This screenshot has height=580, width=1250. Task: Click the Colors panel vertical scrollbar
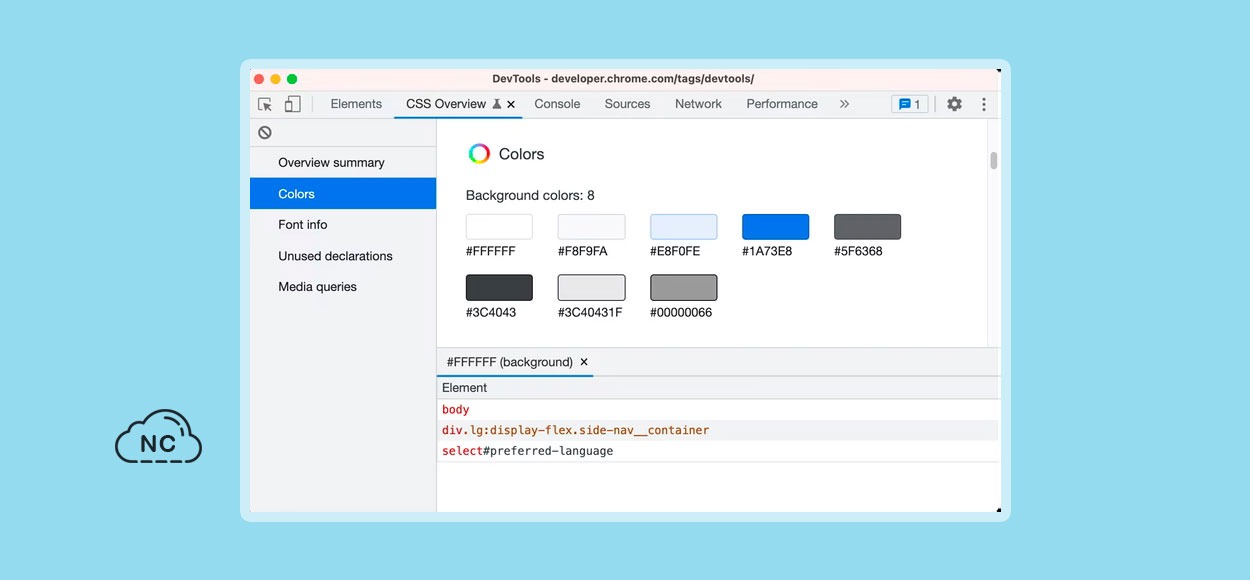[x=993, y=160]
